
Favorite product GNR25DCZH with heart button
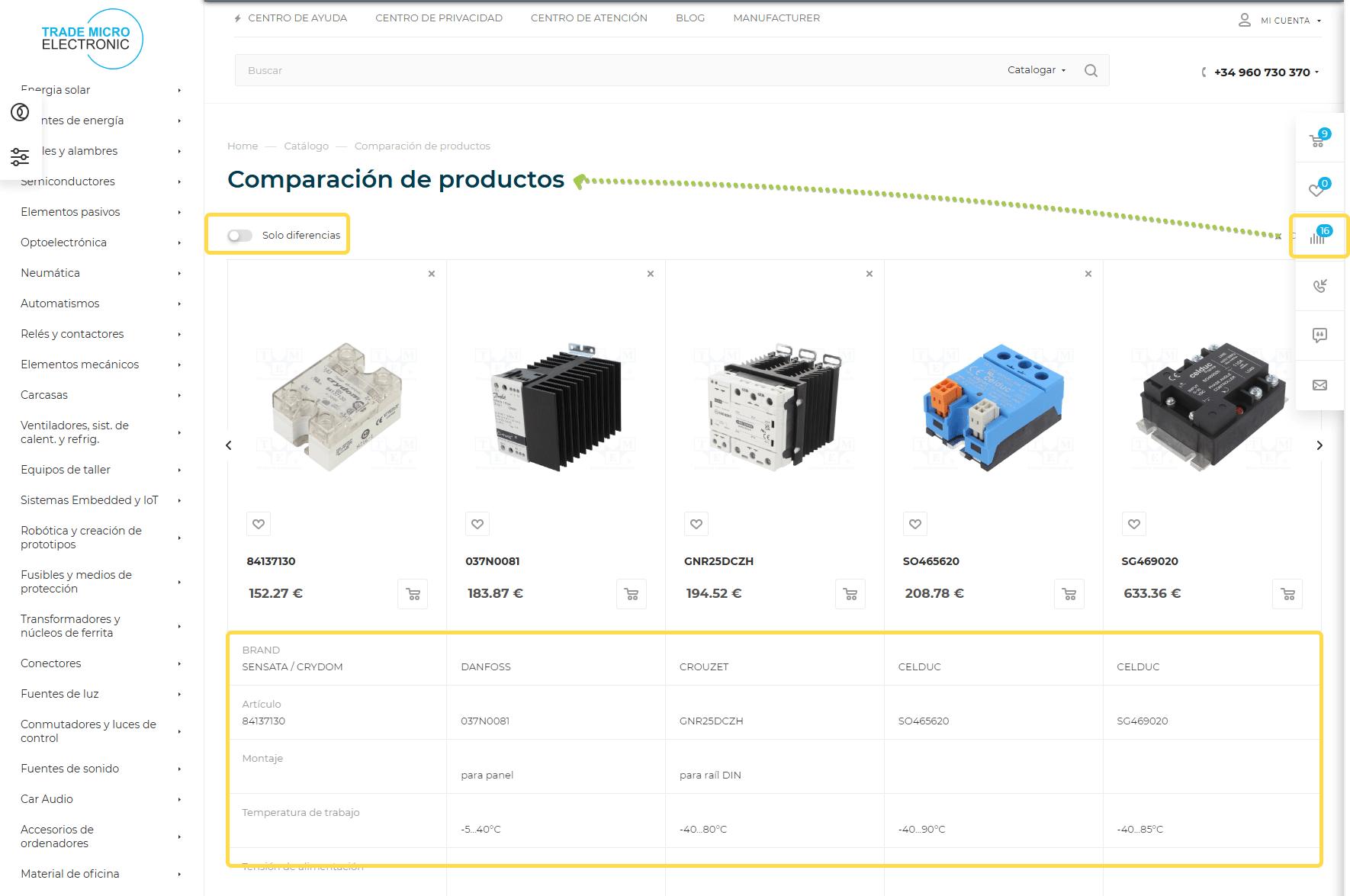tap(696, 524)
